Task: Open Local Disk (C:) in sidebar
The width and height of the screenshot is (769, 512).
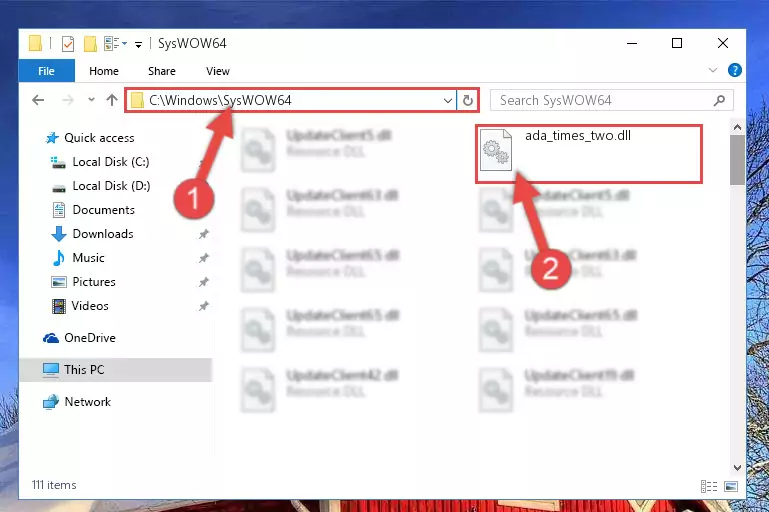Action: (x=111, y=162)
